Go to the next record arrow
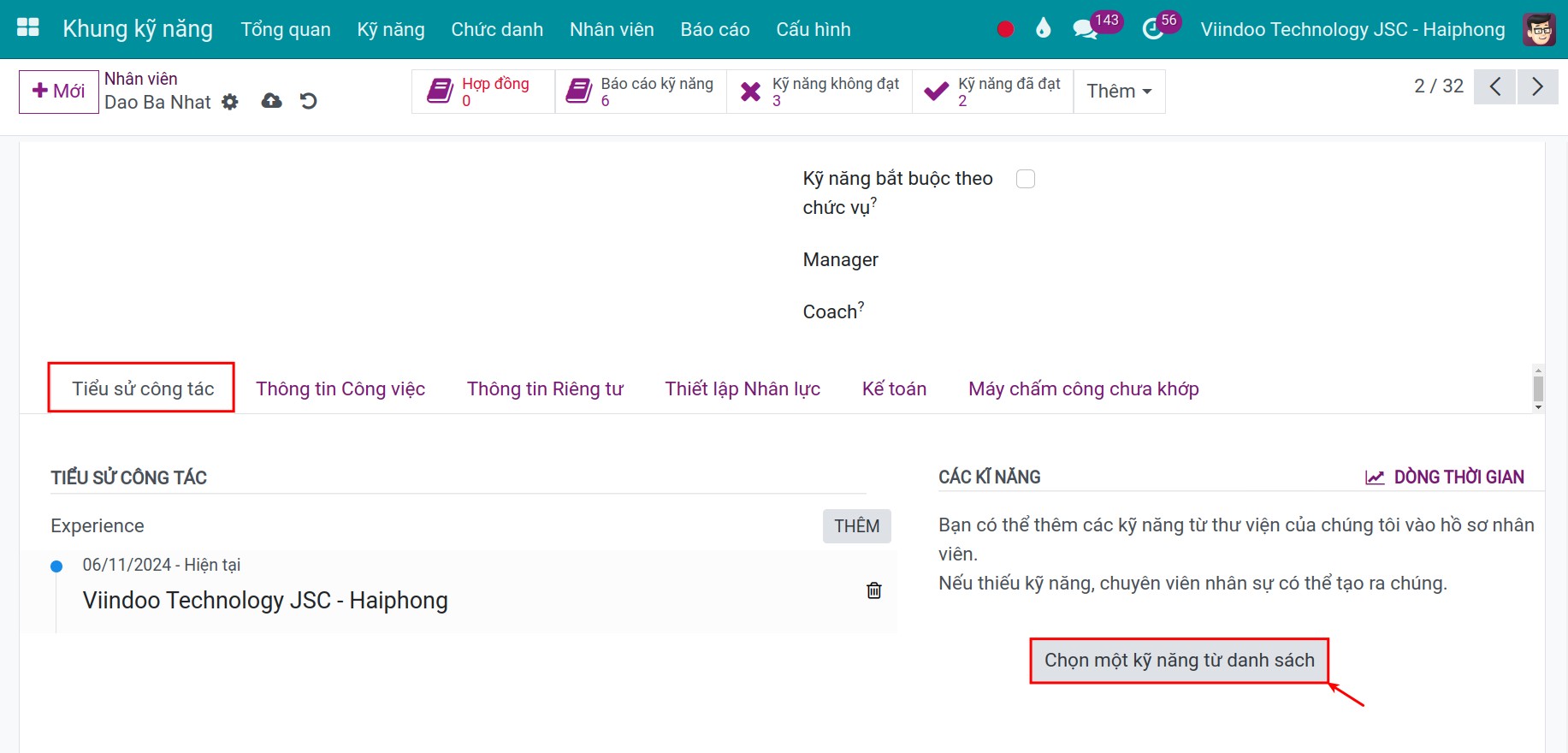The height and width of the screenshot is (753, 1568). [1537, 86]
